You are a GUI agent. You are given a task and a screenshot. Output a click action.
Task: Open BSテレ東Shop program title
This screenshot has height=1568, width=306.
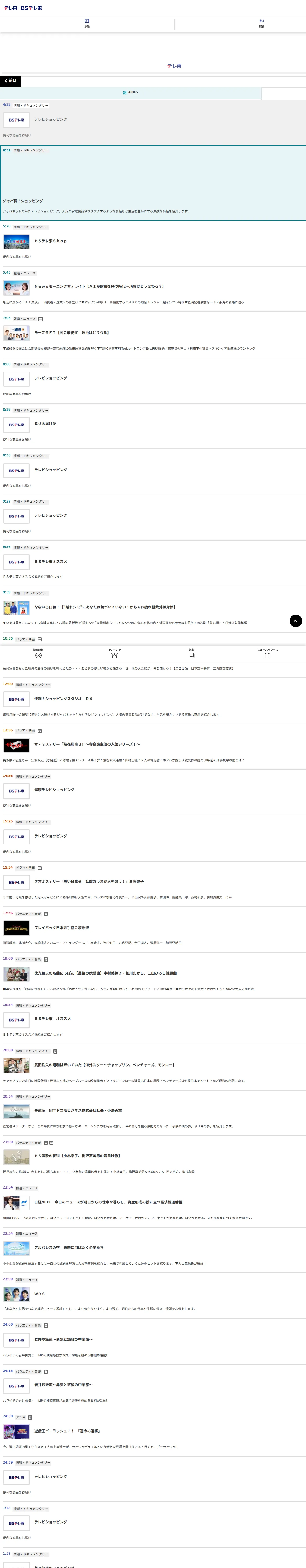point(50,241)
